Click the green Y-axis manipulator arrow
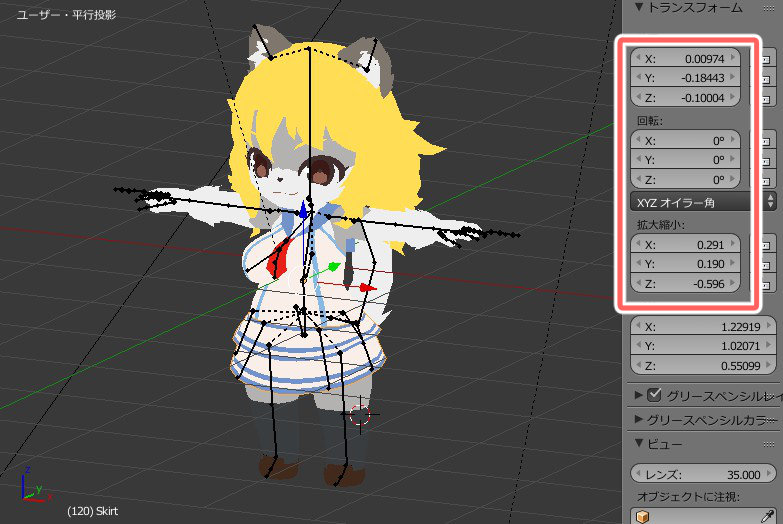This screenshot has width=783, height=524. click(334, 267)
